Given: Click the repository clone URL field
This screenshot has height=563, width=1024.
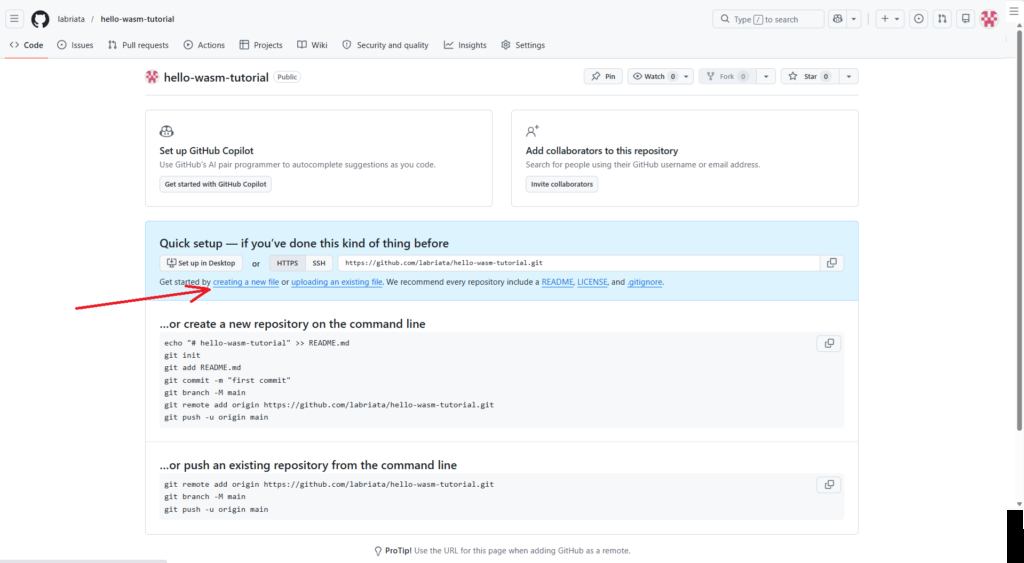Looking at the screenshot, I should click(579, 263).
